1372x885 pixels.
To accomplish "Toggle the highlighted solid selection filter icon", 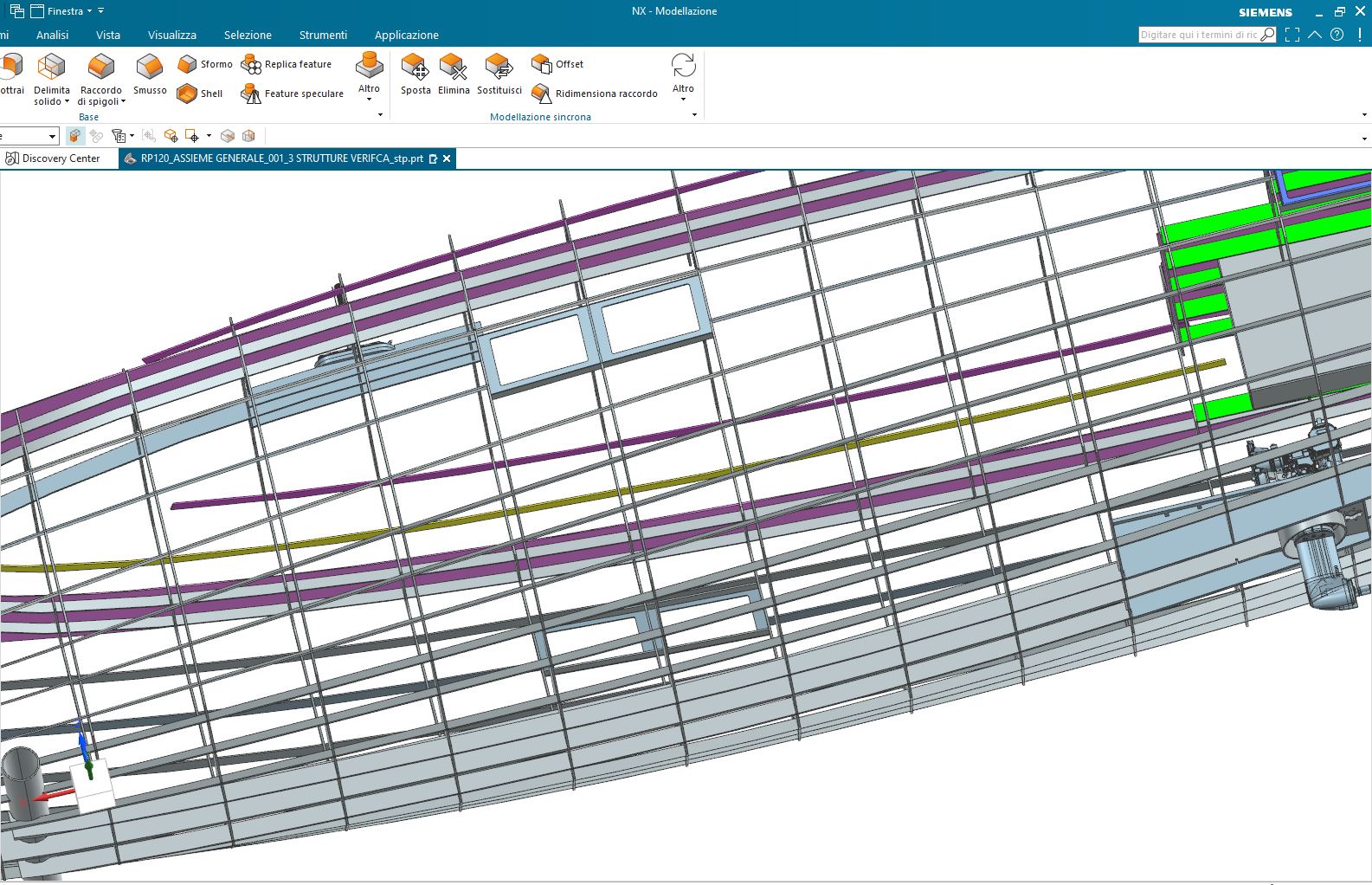I will (x=75, y=136).
